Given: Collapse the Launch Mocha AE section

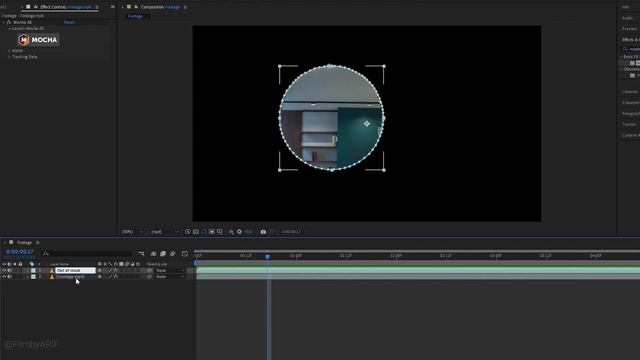Looking at the screenshot, I should (x=10, y=29).
